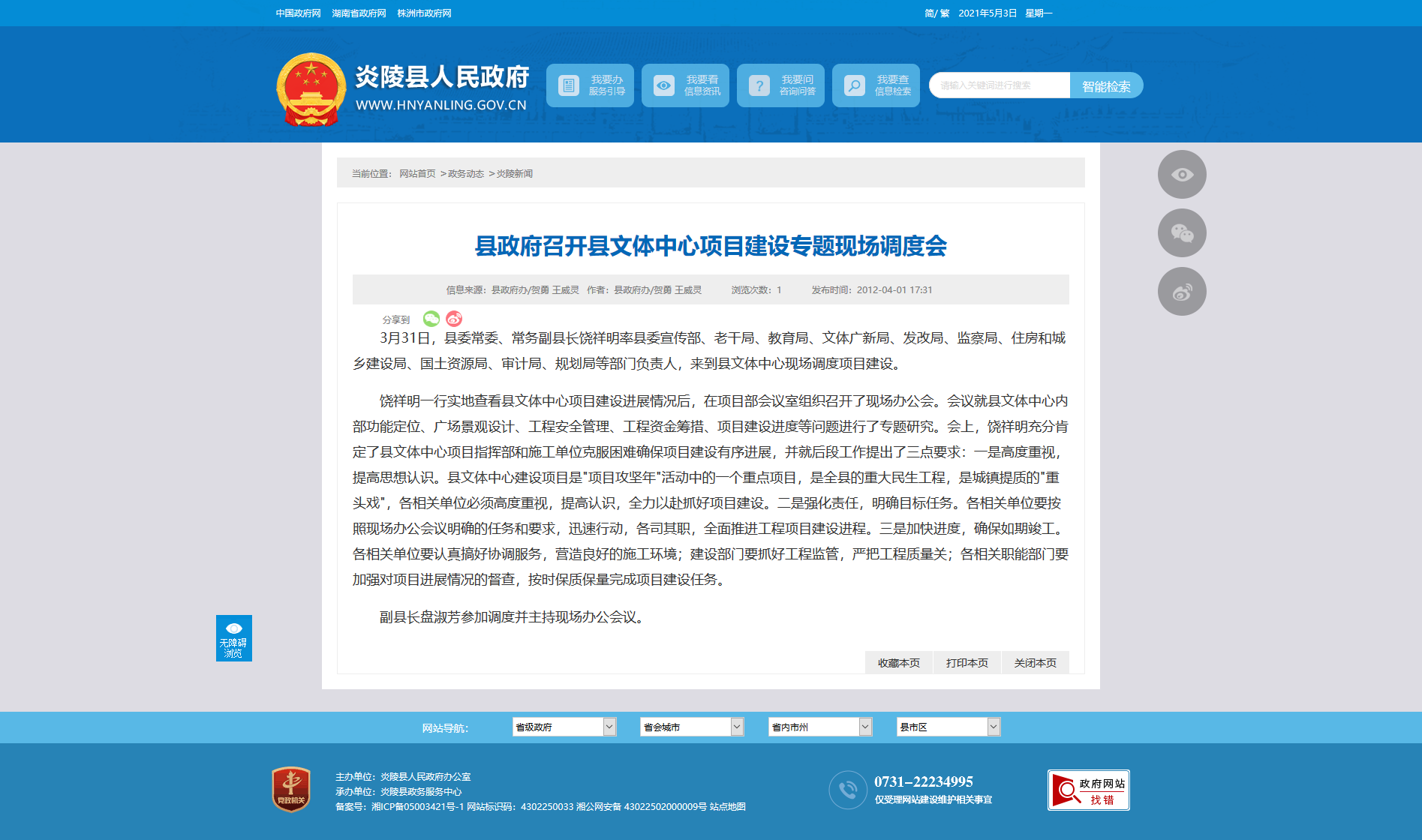Expand the 县市区 dropdown
Screen dimensions: 1422x840
click(x=949, y=727)
